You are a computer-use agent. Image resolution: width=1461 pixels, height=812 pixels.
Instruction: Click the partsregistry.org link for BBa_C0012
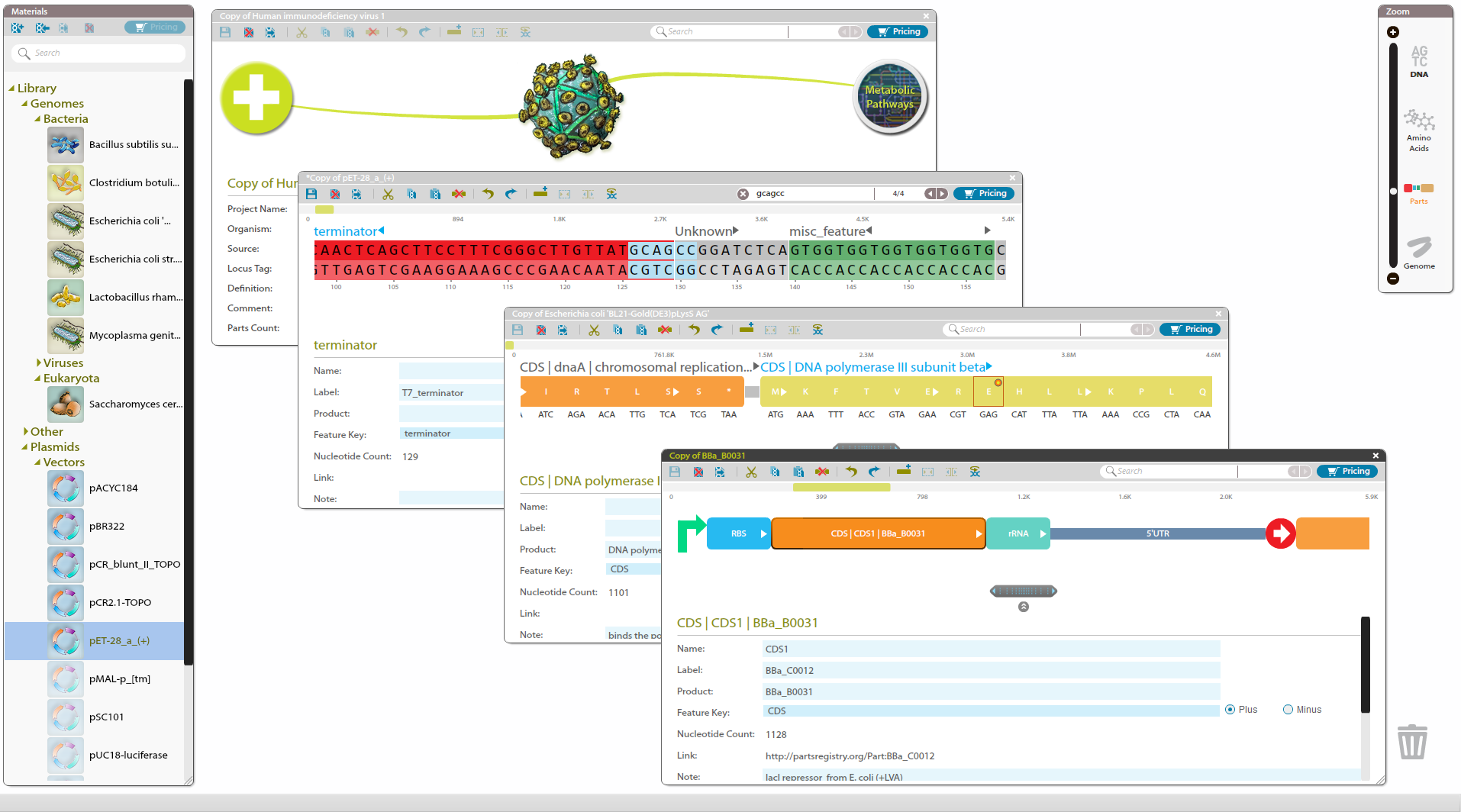[850, 756]
